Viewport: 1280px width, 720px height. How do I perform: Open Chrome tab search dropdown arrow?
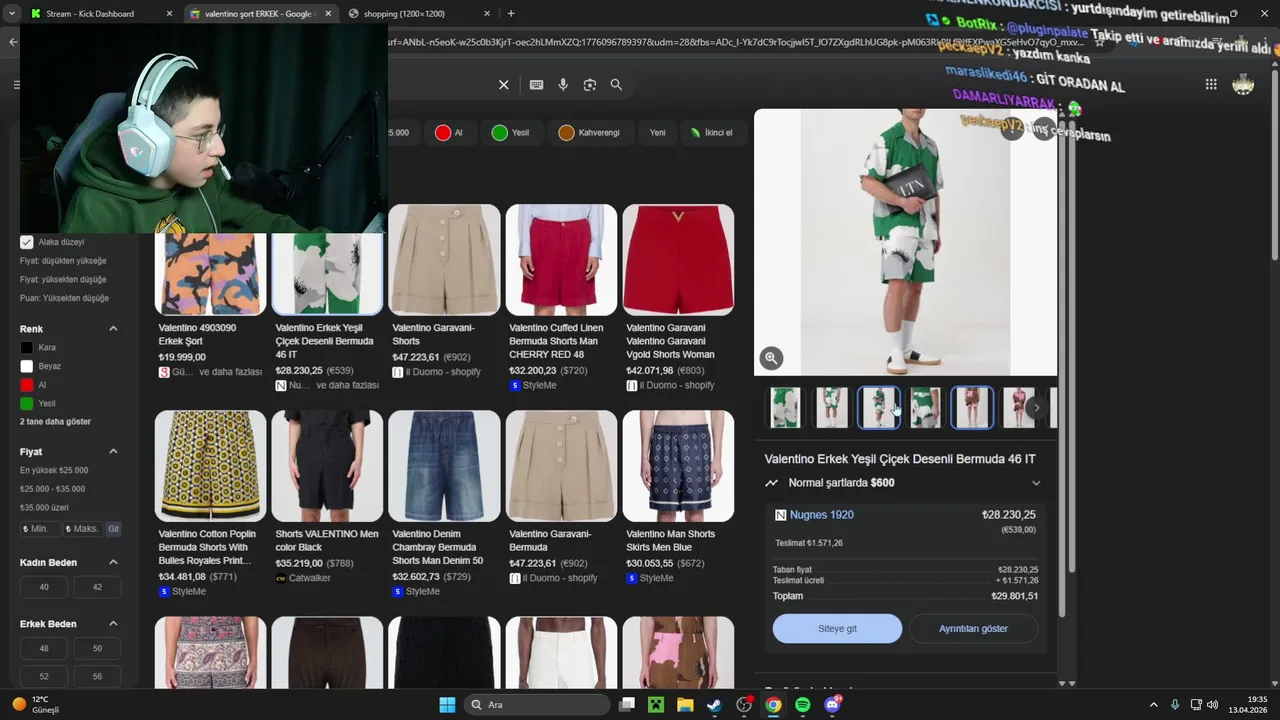pyautogui.click(x=12, y=14)
